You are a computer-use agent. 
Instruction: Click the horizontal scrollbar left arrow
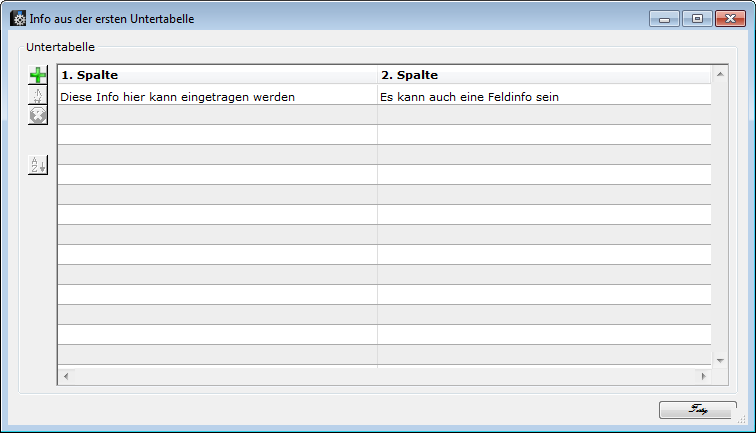click(66, 376)
